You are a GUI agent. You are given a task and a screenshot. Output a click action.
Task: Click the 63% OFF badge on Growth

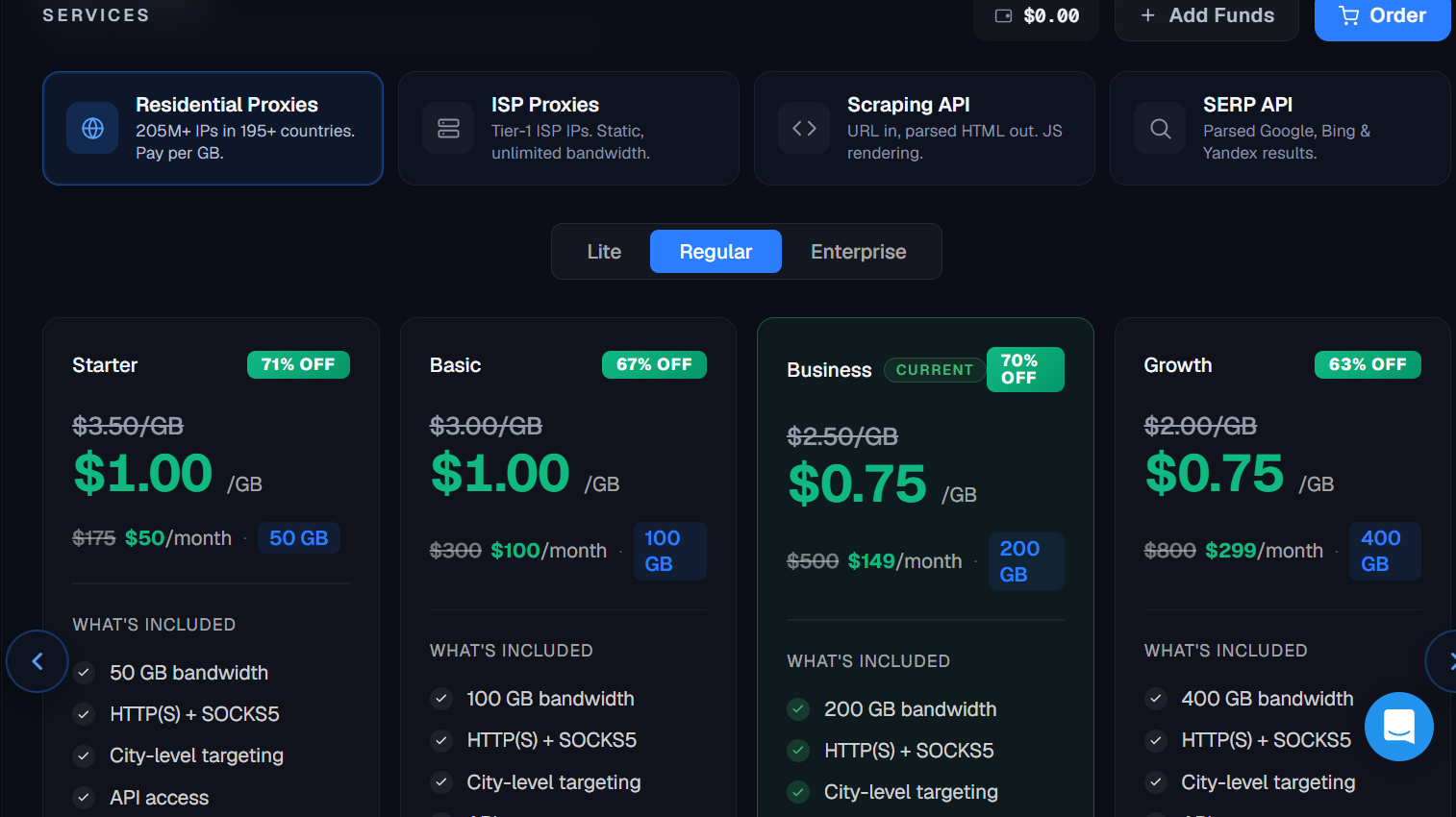tap(1368, 365)
